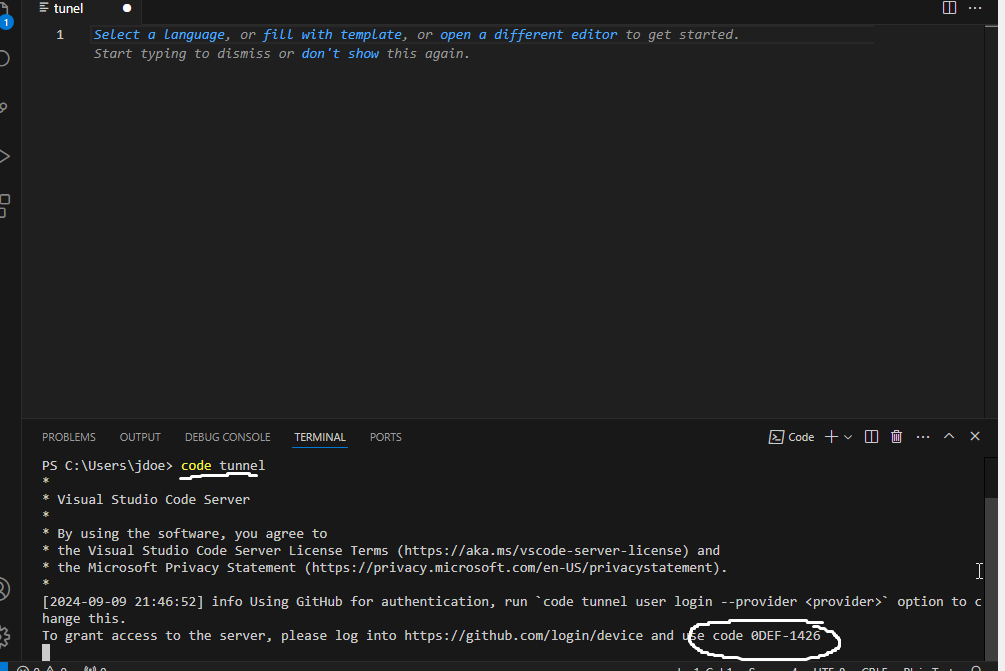Image resolution: width=1005 pixels, height=671 pixels.
Task: Kill the terminal with the trash icon
Action: [x=895, y=436]
